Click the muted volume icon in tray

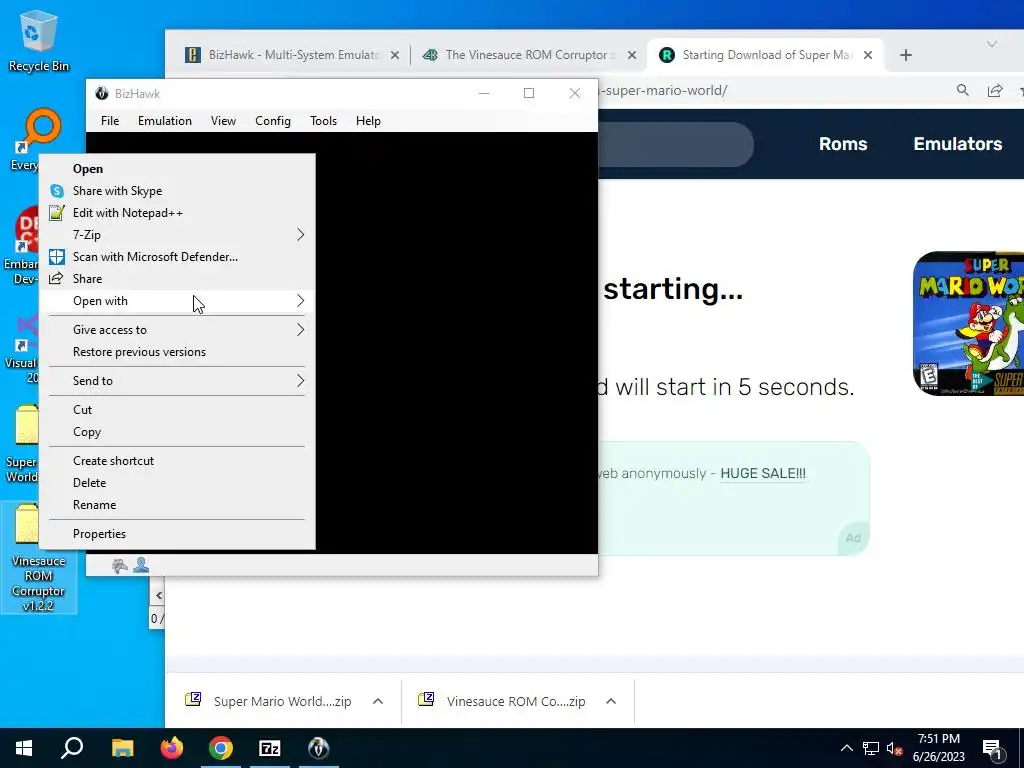[x=894, y=749]
